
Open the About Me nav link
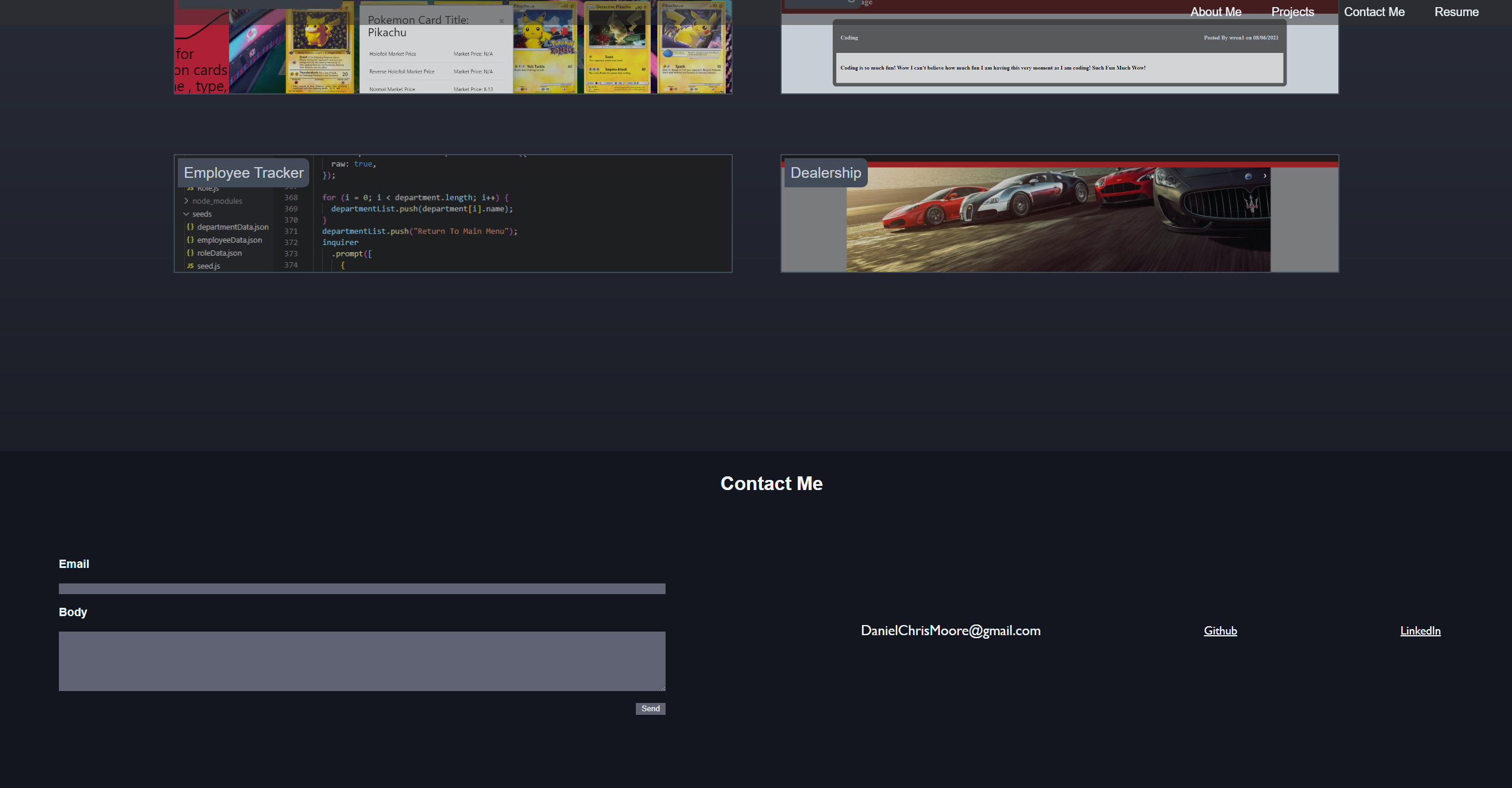[1215, 12]
